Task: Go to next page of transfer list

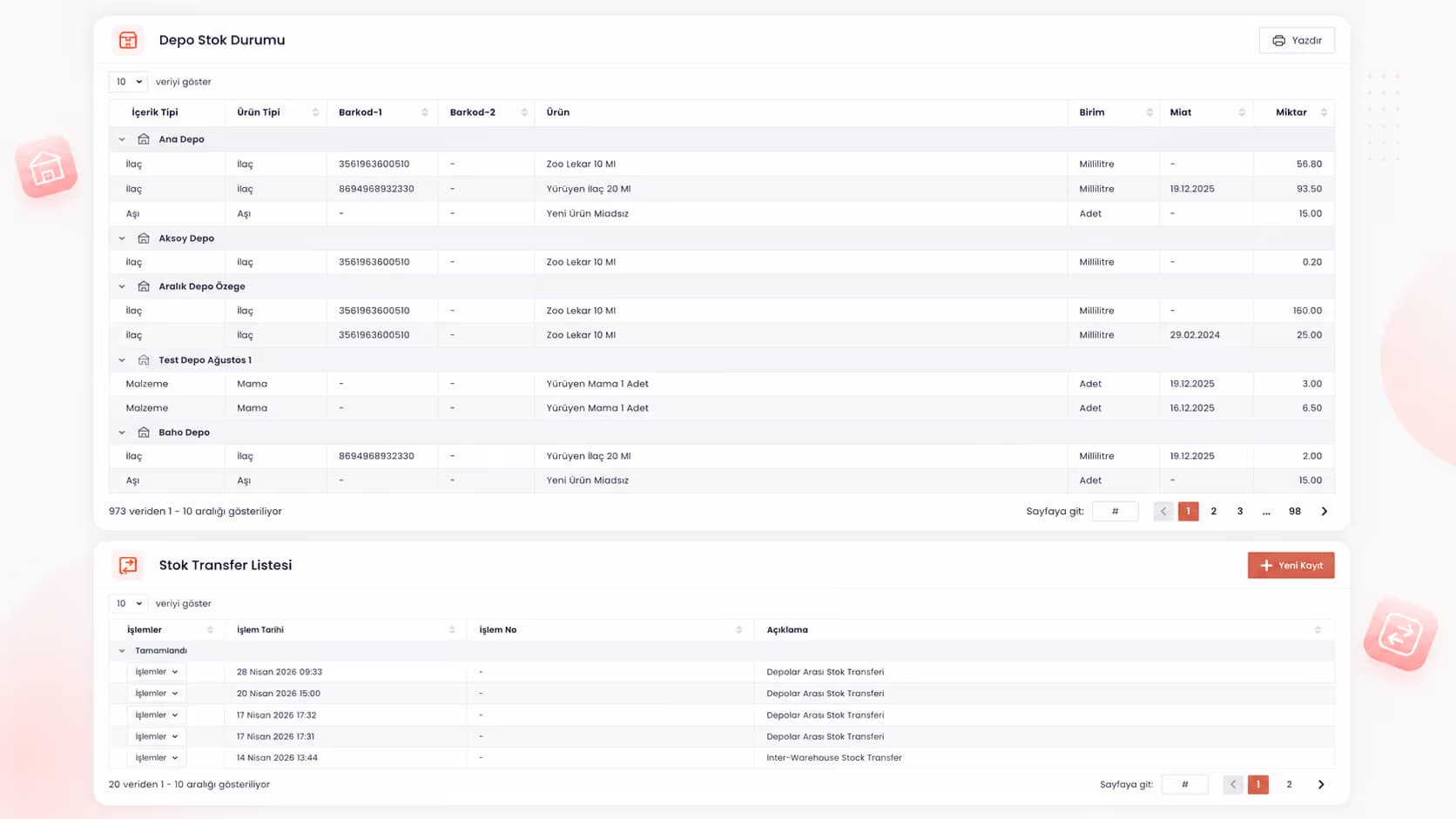Action: tap(1321, 785)
